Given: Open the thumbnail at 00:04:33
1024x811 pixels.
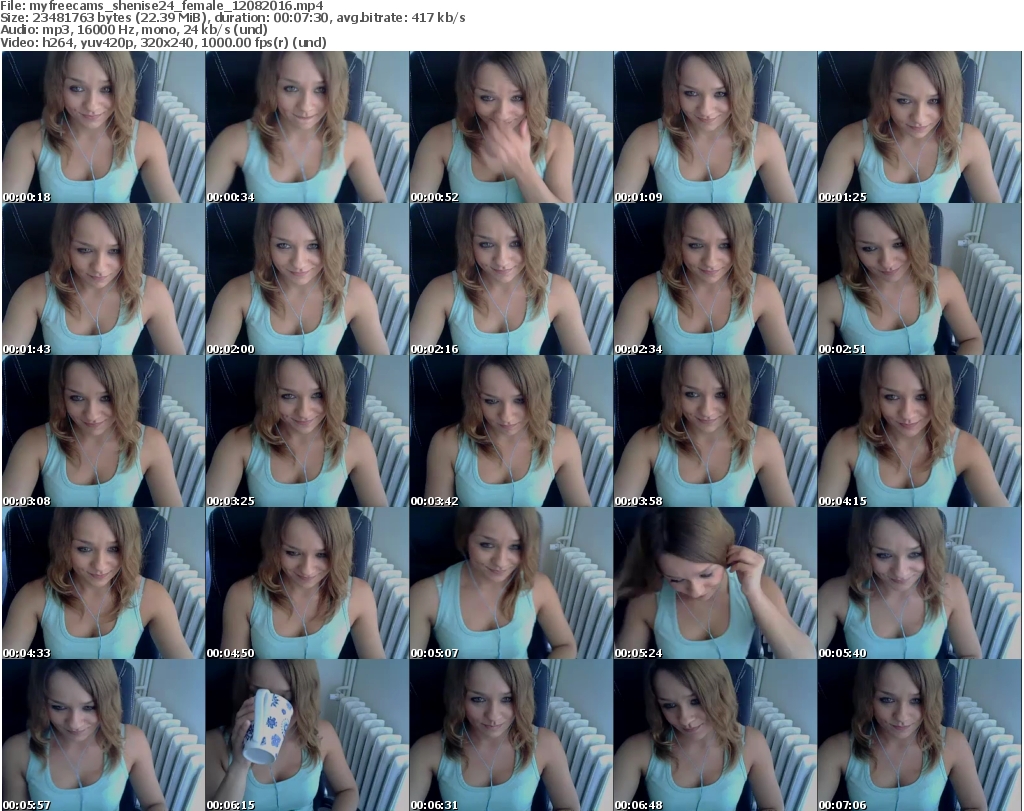Looking at the screenshot, I should point(103,583).
